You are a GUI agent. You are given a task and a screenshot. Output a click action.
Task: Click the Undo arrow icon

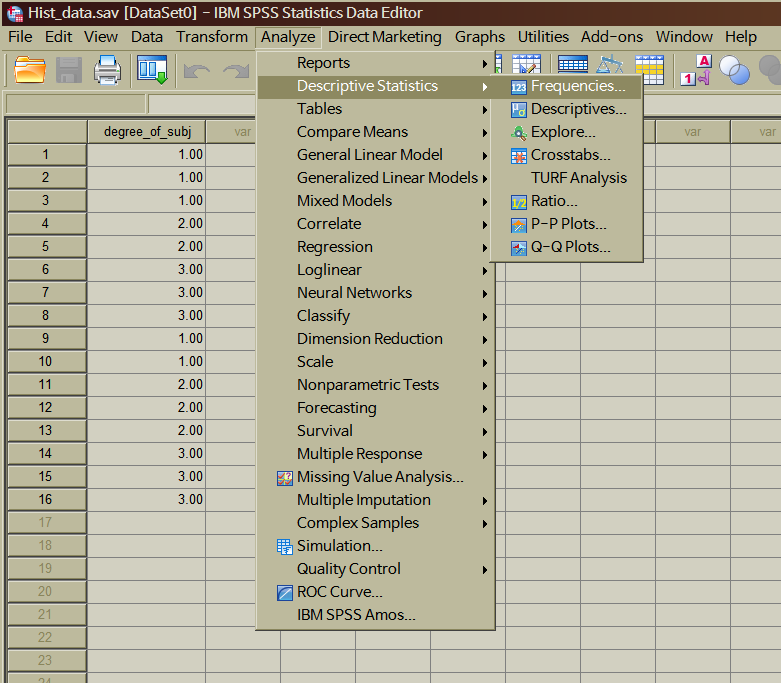pyautogui.click(x=197, y=71)
